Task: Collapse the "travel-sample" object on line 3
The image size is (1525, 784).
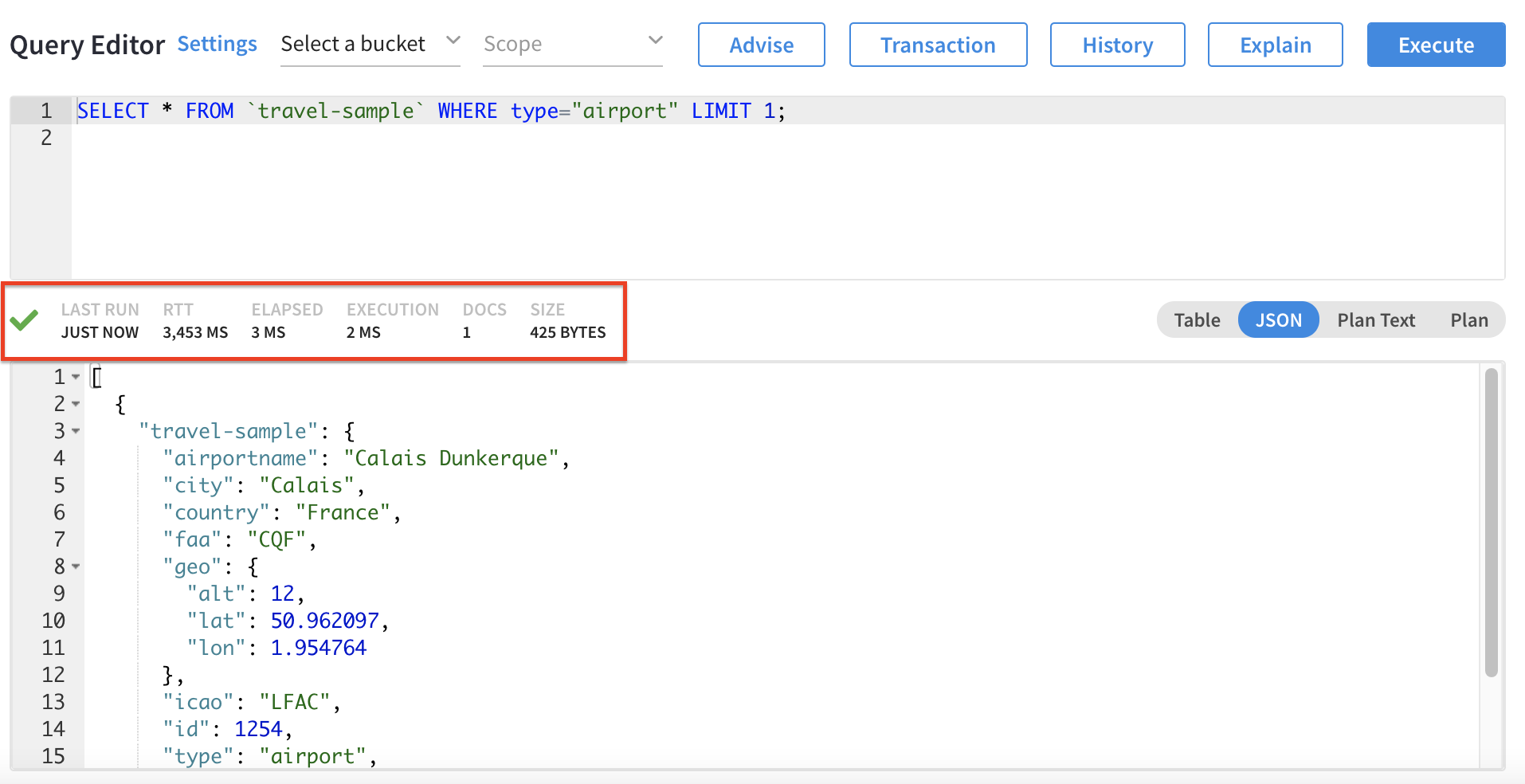Action: click(x=77, y=433)
